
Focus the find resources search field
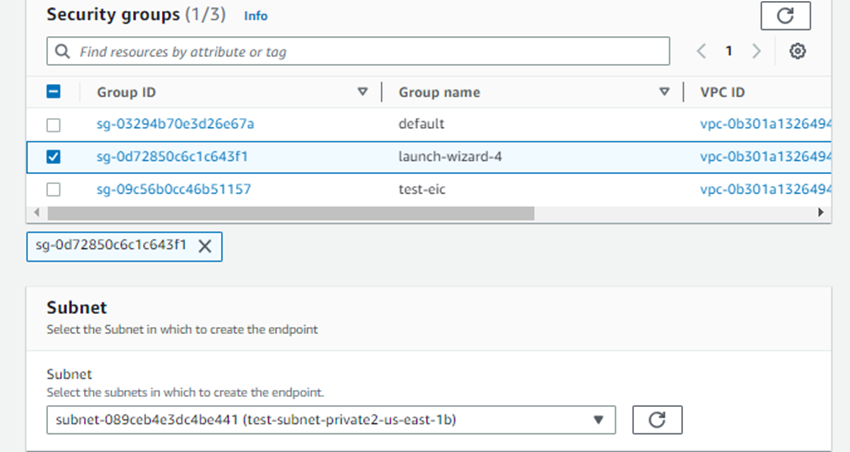pos(358,51)
